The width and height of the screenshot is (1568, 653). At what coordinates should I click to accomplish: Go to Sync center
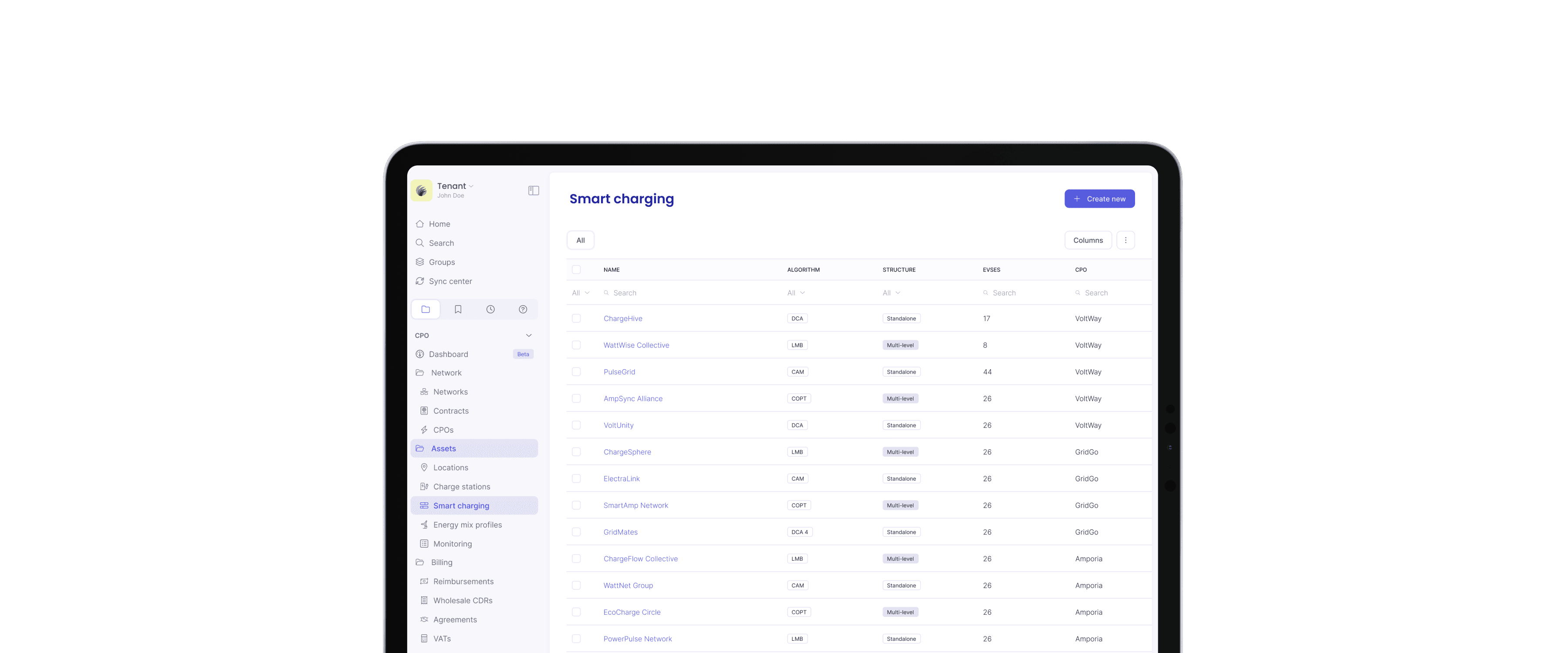[450, 281]
